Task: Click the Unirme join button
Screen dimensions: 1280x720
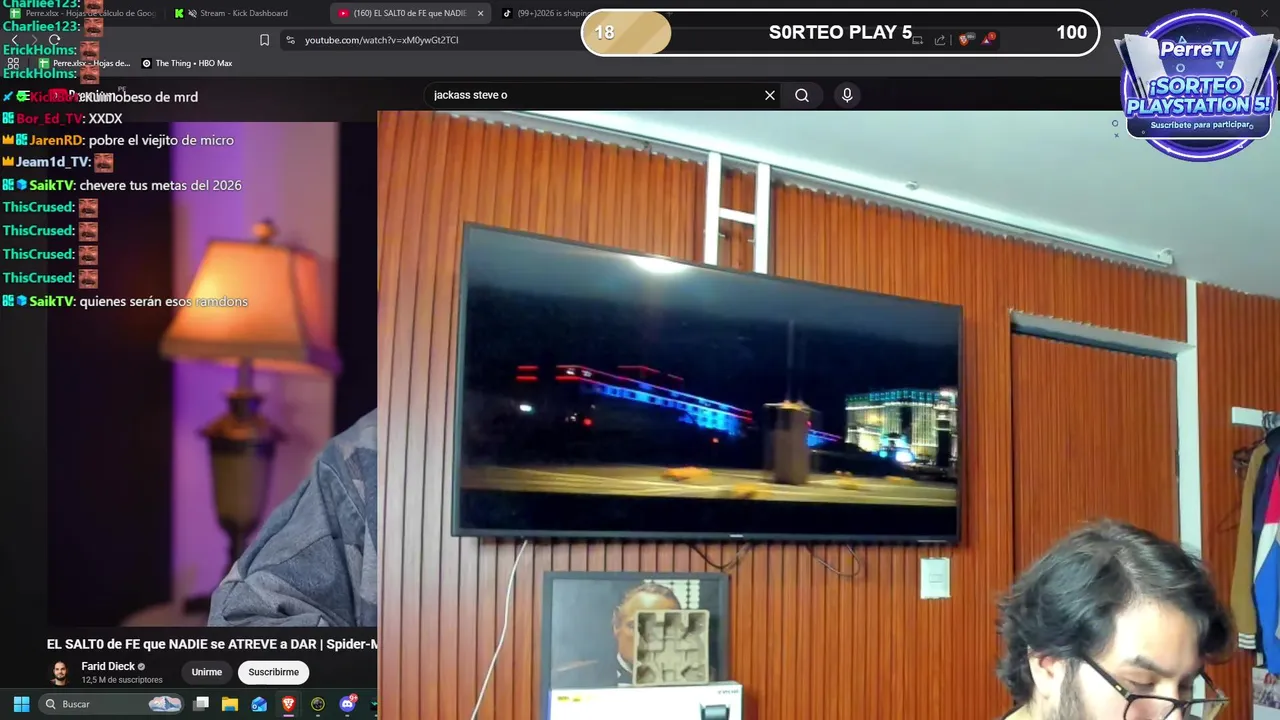Action: coord(207,672)
